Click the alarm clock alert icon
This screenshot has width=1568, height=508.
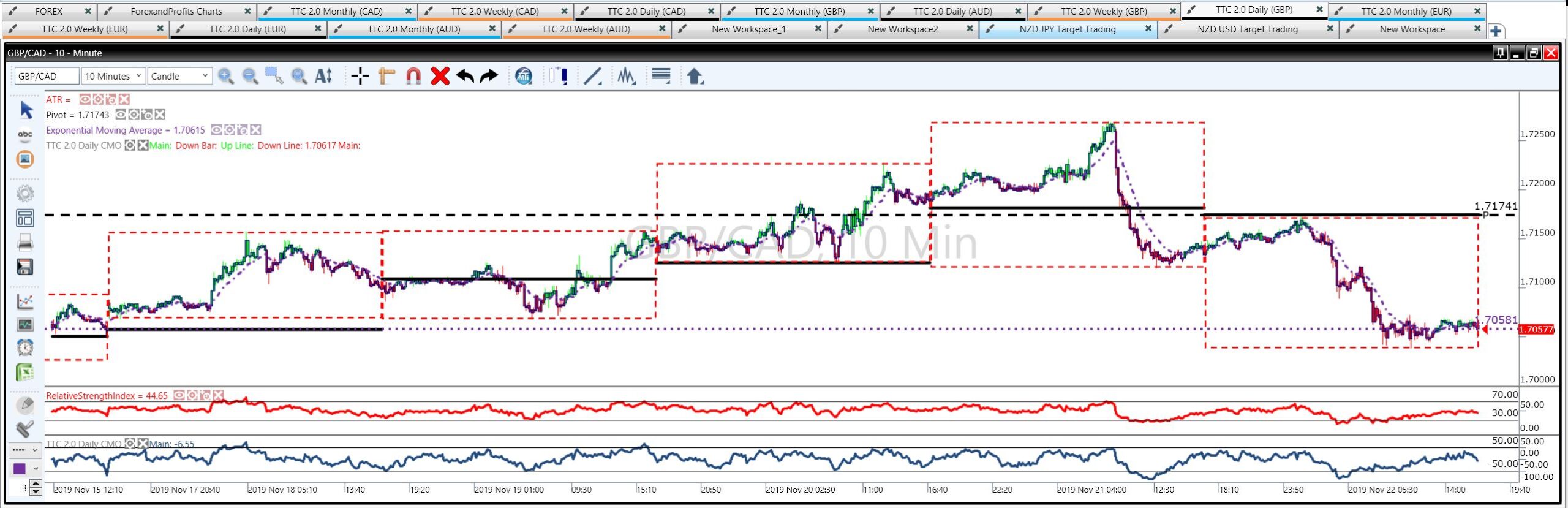pyautogui.click(x=24, y=347)
